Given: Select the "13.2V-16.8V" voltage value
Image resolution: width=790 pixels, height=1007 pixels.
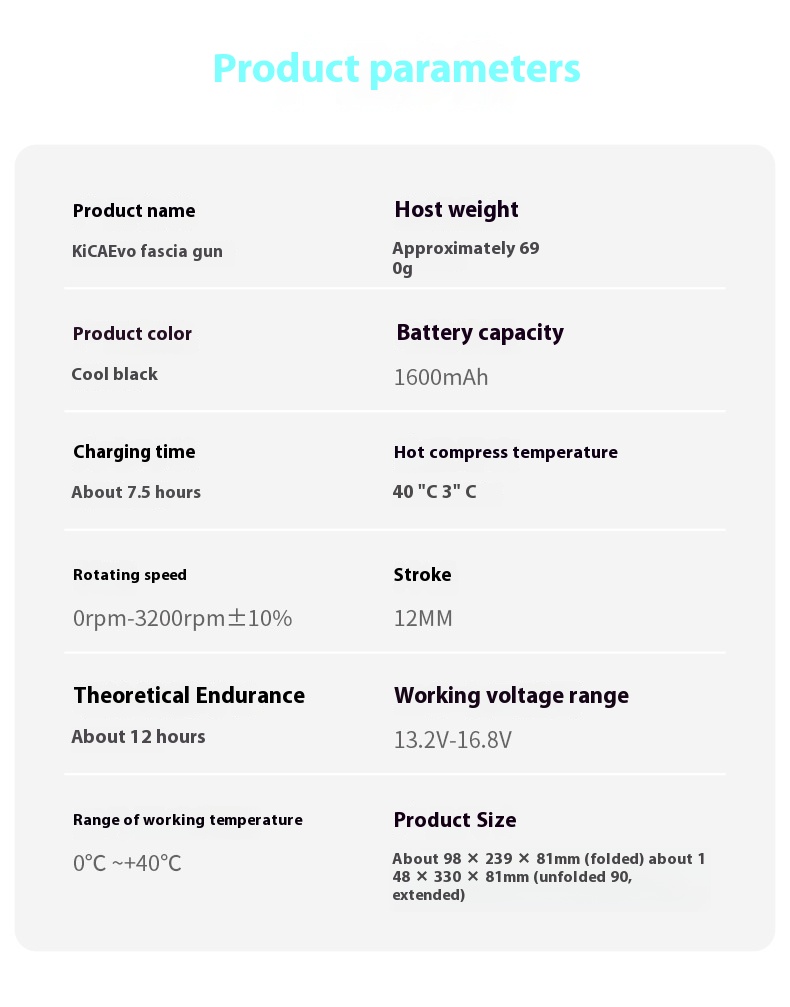Looking at the screenshot, I should pos(452,740).
